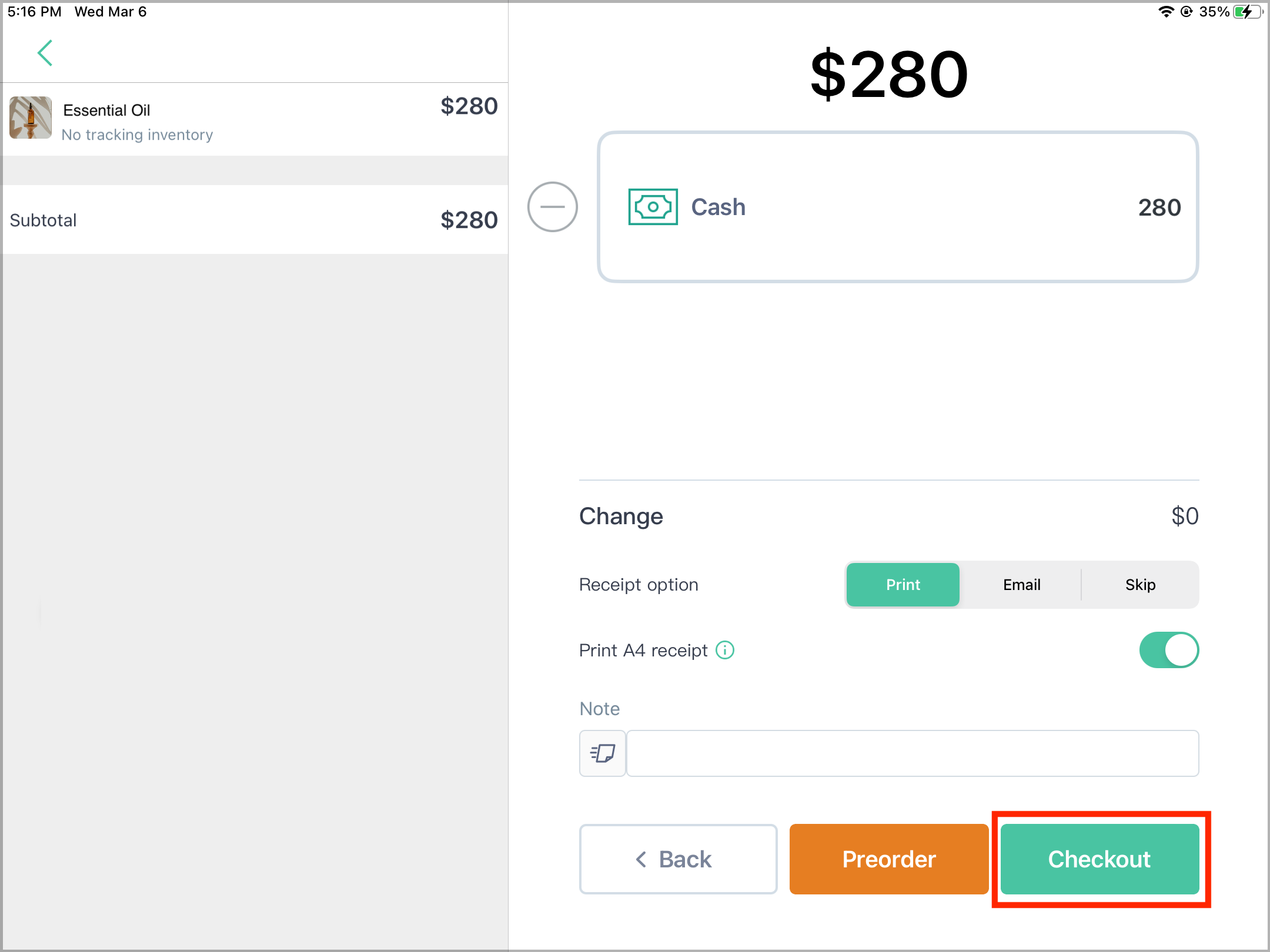Tap the green back chevron arrow
Screen dimensions: 1270x952
tap(45, 53)
